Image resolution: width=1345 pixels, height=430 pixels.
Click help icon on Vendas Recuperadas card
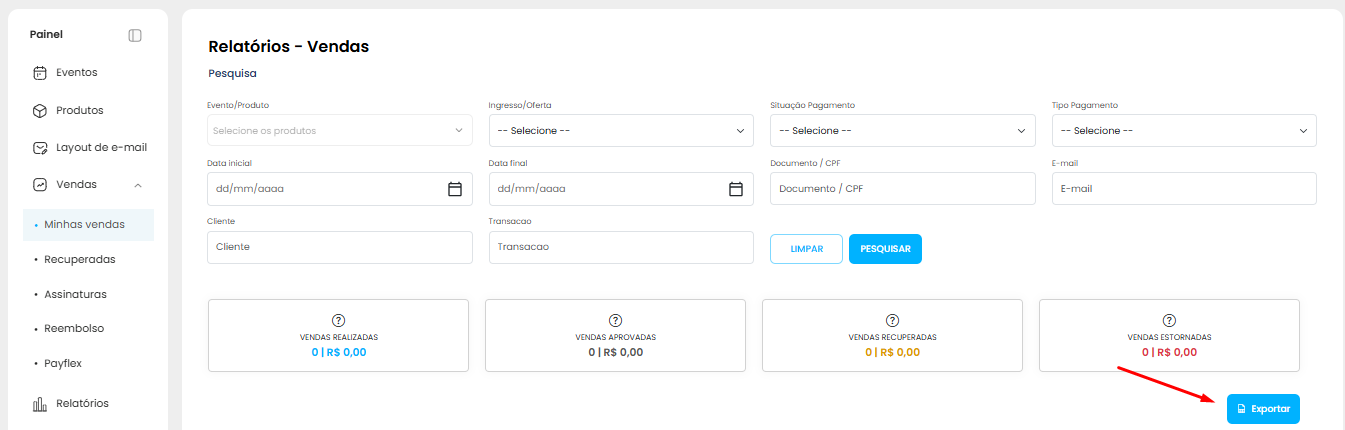[x=892, y=320]
